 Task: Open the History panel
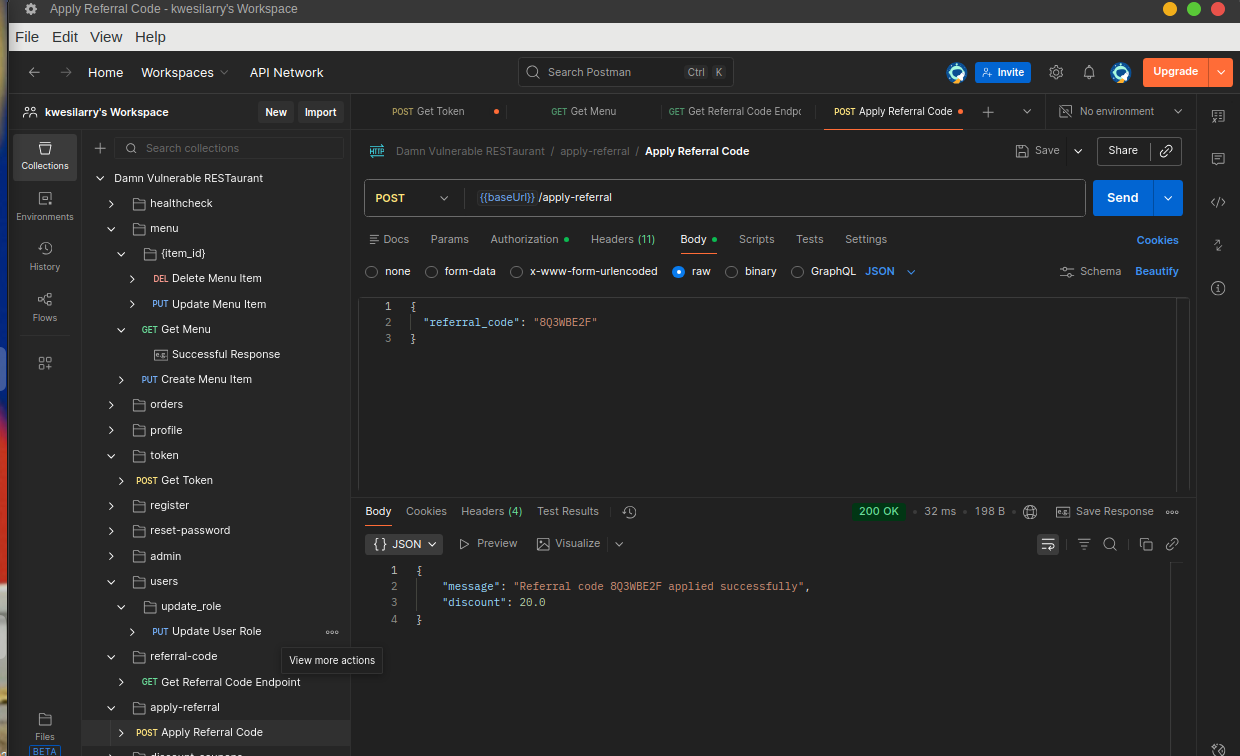pyautogui.click(x=44, y=256)
